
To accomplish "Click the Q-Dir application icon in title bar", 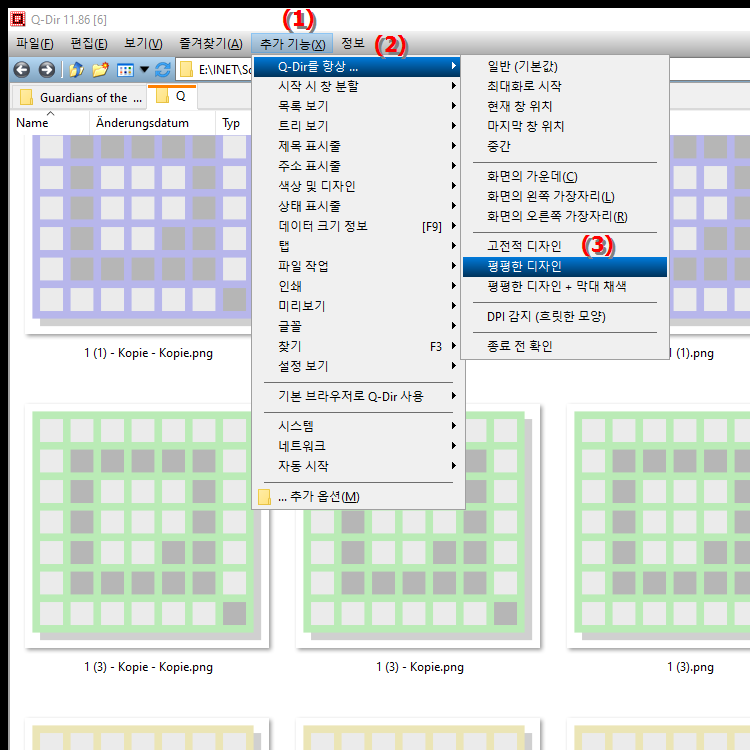I will [18, 19].
